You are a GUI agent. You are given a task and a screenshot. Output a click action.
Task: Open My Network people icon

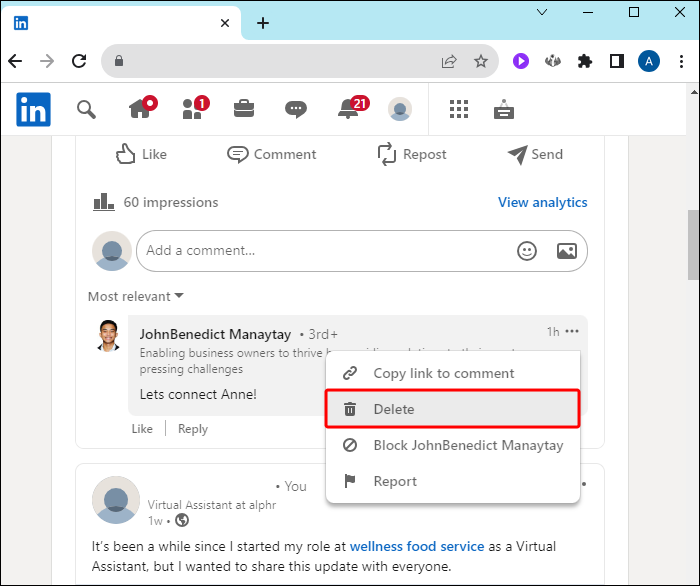tap(193, 109)
